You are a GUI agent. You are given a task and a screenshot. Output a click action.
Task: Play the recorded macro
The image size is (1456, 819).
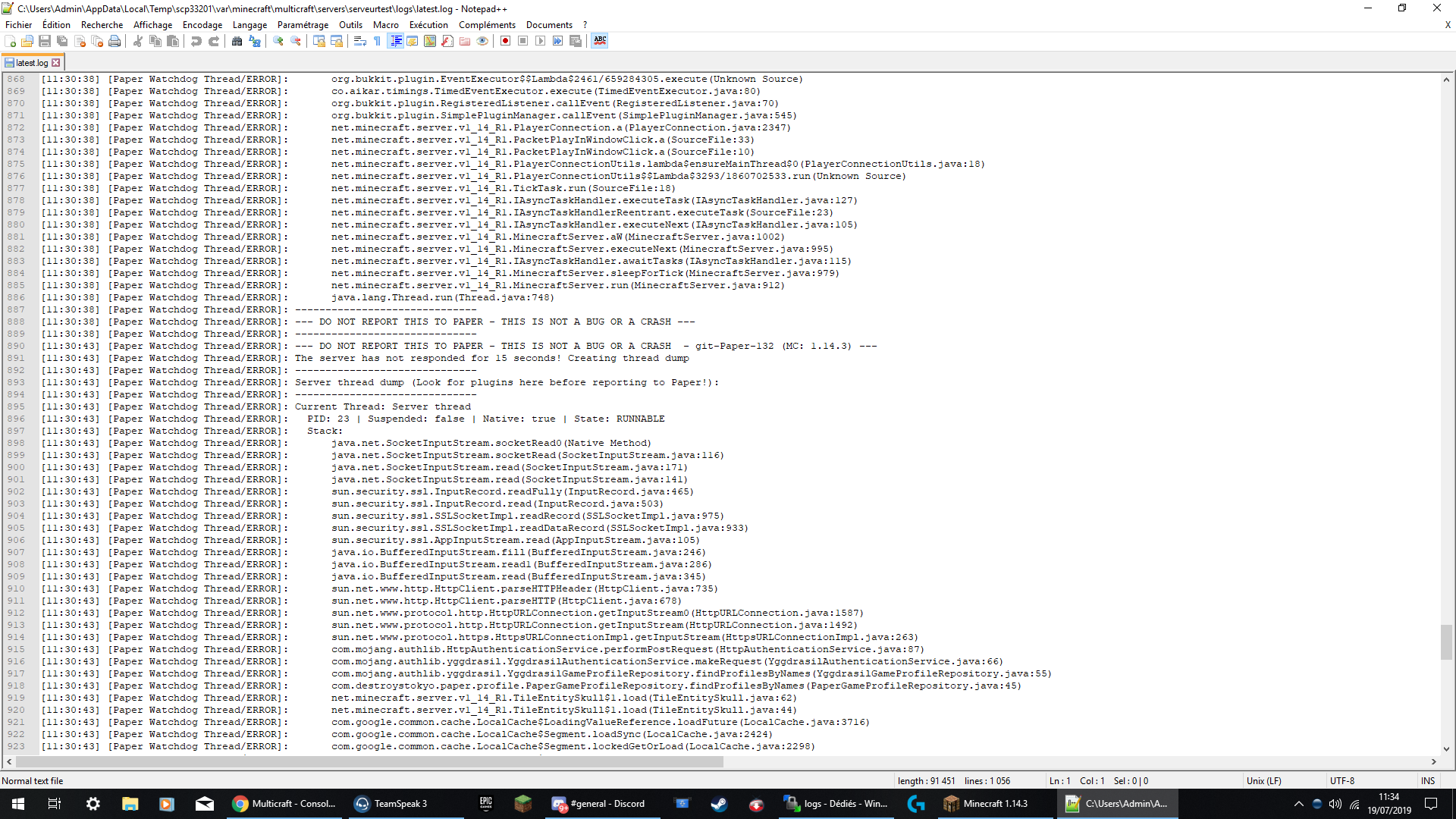tap(540, 42)
